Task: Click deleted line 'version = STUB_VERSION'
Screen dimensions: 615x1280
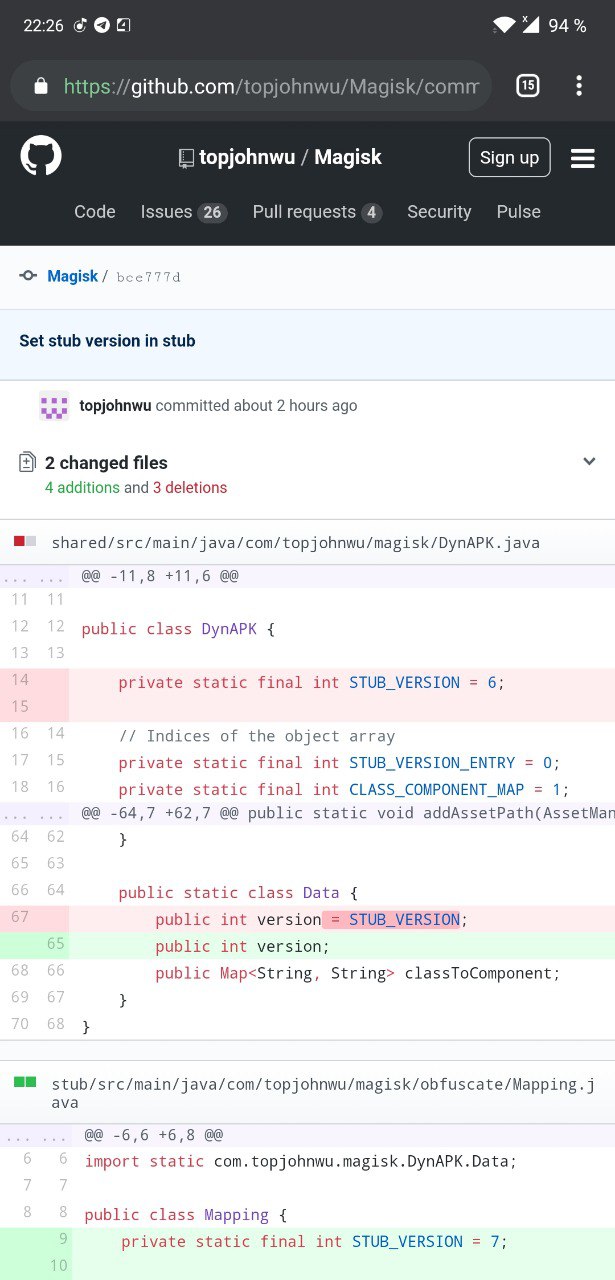Action: pyautogui.click(x=312, y=920)
